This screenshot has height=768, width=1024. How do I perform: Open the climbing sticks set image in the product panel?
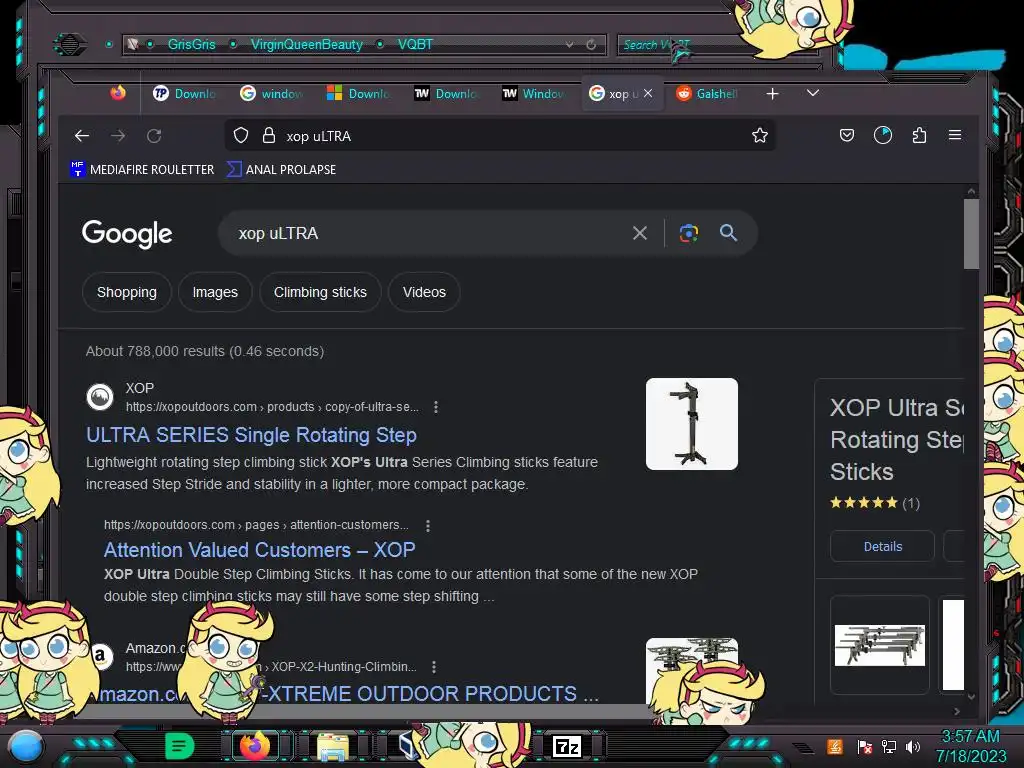(x=879, y=645)
